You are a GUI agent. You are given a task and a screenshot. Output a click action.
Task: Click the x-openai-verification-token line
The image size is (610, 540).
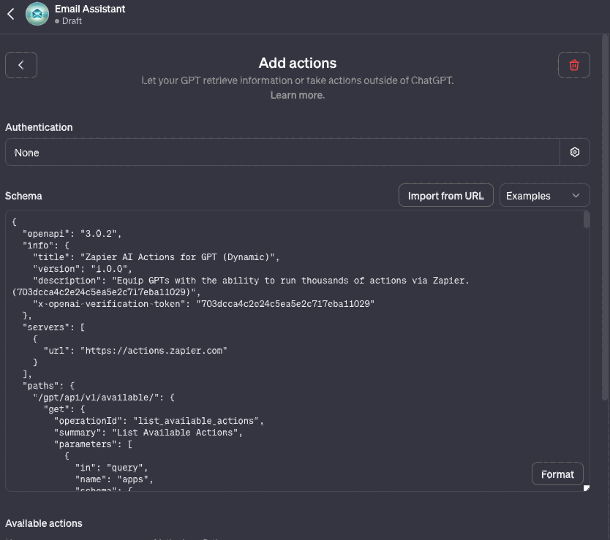203,304
